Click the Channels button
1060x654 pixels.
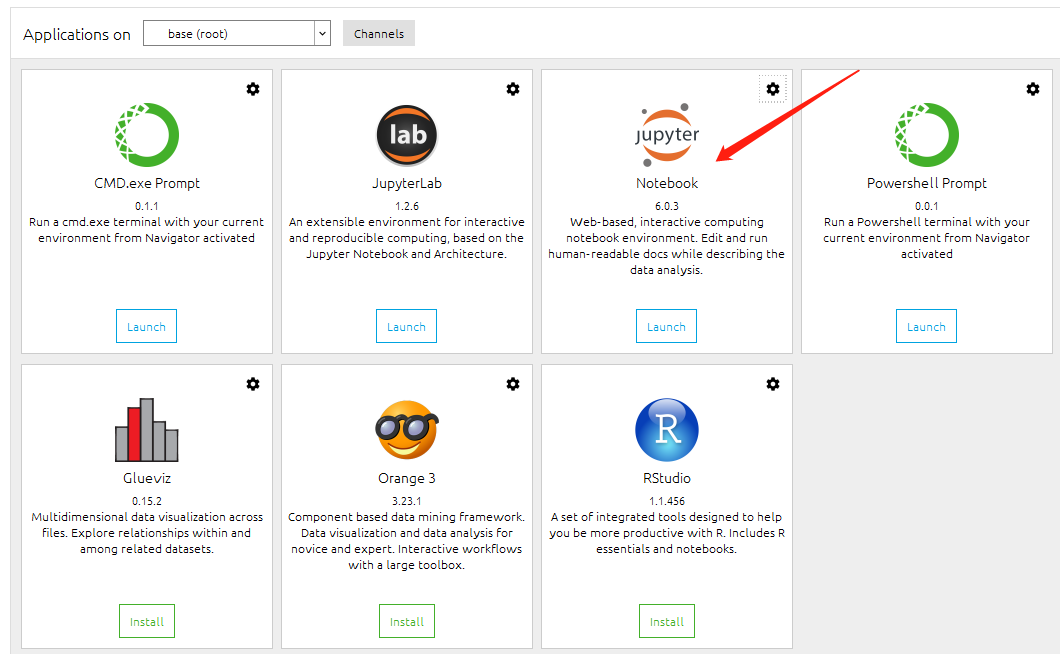379,33
